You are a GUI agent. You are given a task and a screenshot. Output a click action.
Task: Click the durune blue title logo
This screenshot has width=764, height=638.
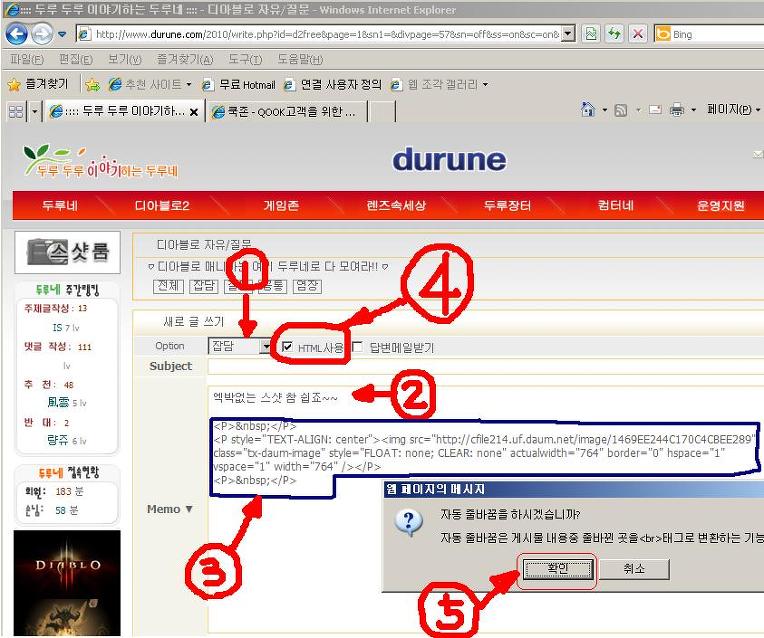pos(449,159)
